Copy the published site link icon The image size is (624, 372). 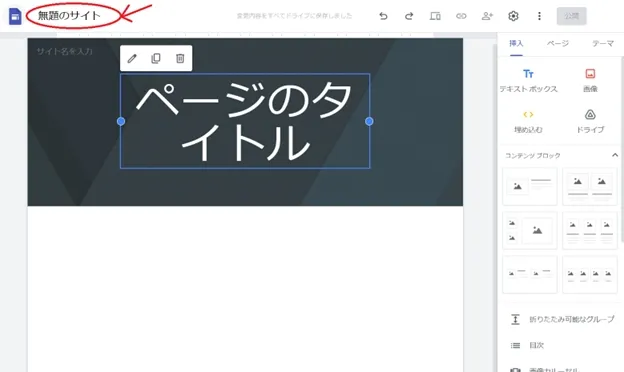pos(461,16)
